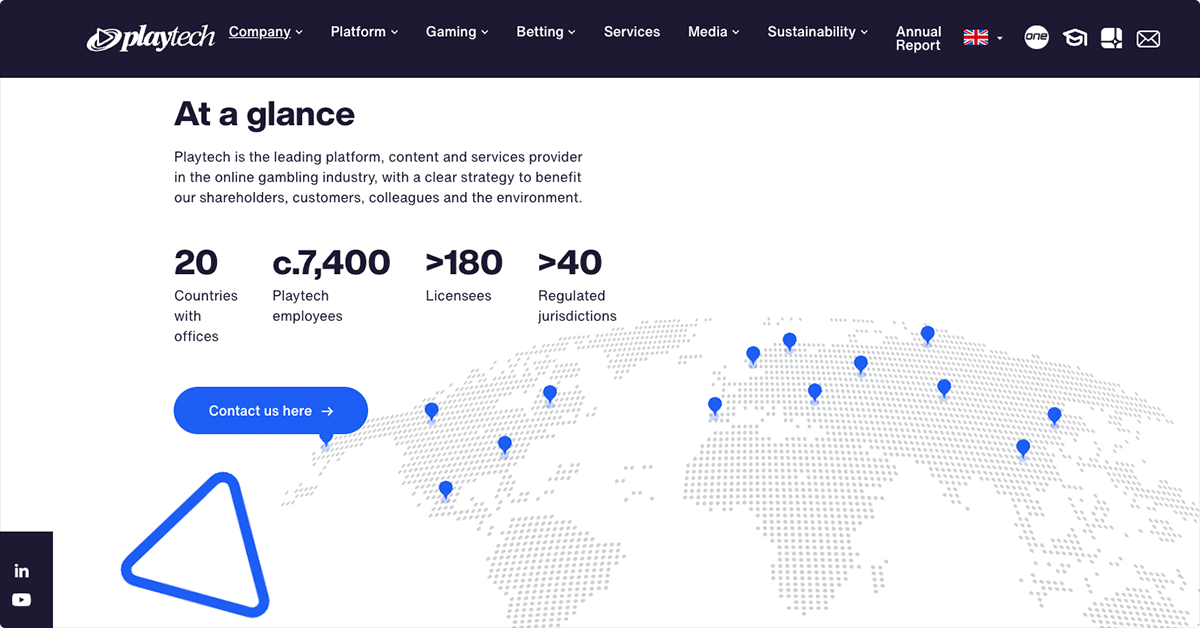Image resolution: width=1200 pixels, height=628 pixels.
Task: Expand the Company menu
Action: [x=265, y=32]
